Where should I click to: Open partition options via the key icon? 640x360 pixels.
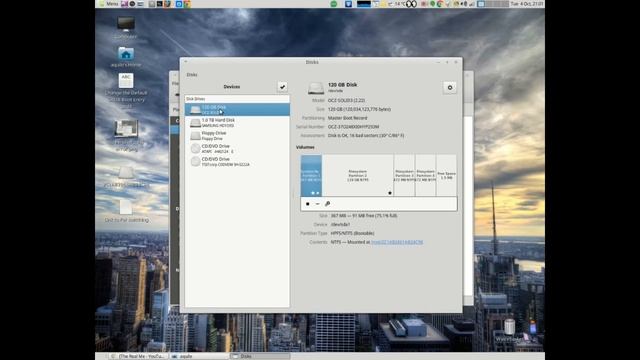coord(327,204)
